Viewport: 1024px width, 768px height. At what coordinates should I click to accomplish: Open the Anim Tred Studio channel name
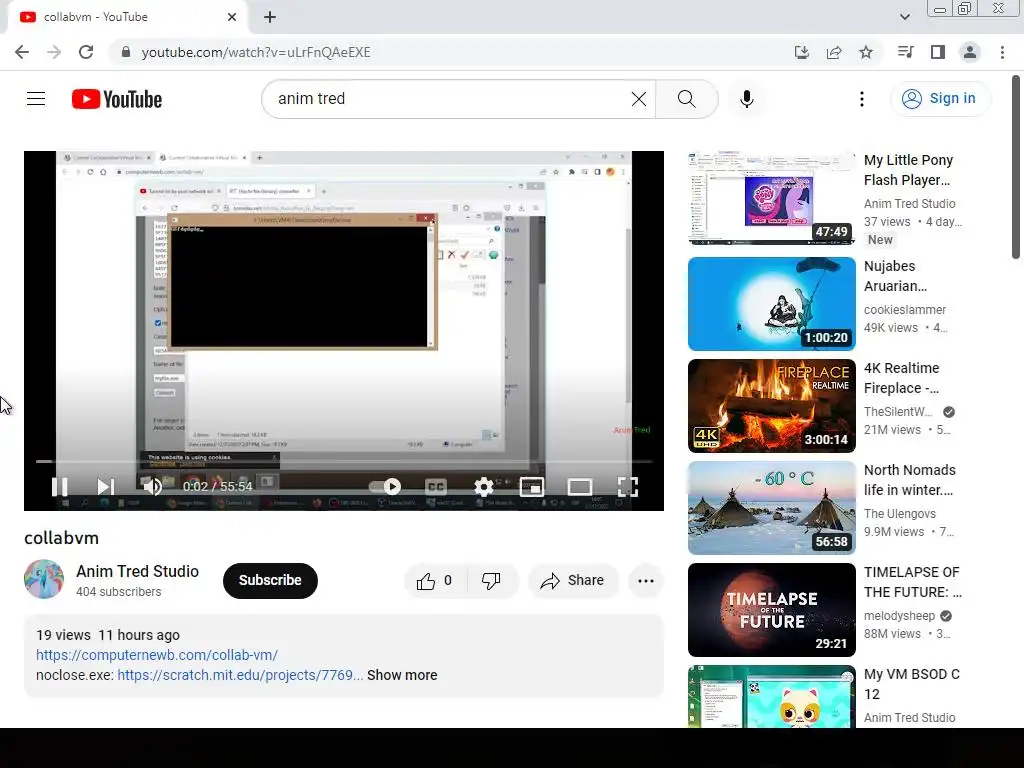tap(138, 571)
